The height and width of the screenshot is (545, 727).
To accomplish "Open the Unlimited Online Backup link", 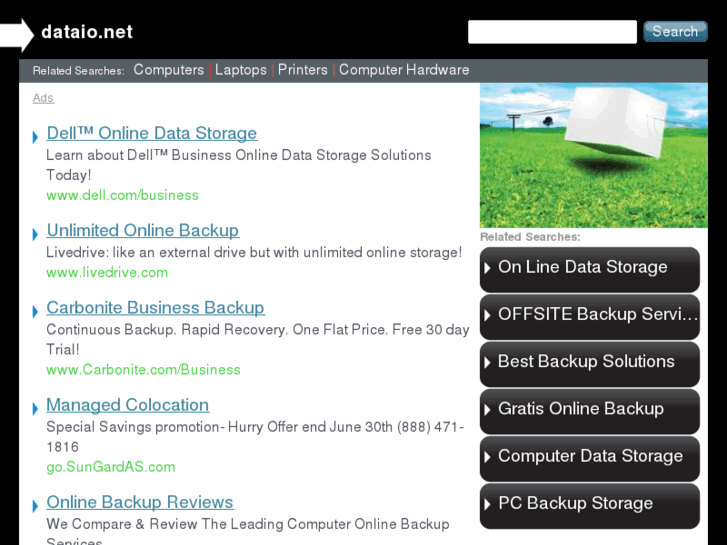I will pos(143,231).
